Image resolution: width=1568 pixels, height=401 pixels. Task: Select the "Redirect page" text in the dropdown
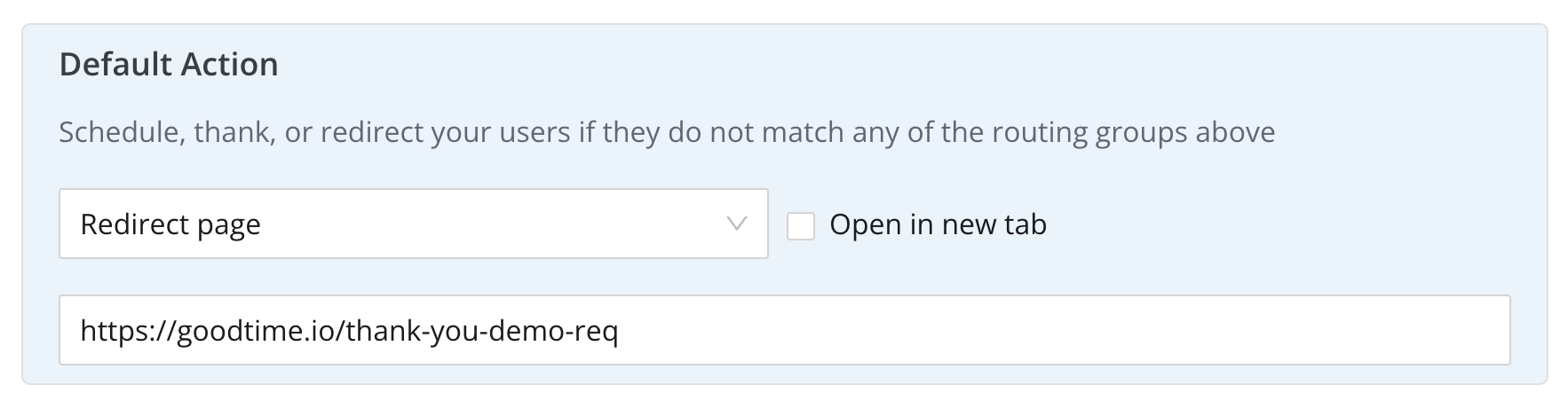(x=170, y=224)
